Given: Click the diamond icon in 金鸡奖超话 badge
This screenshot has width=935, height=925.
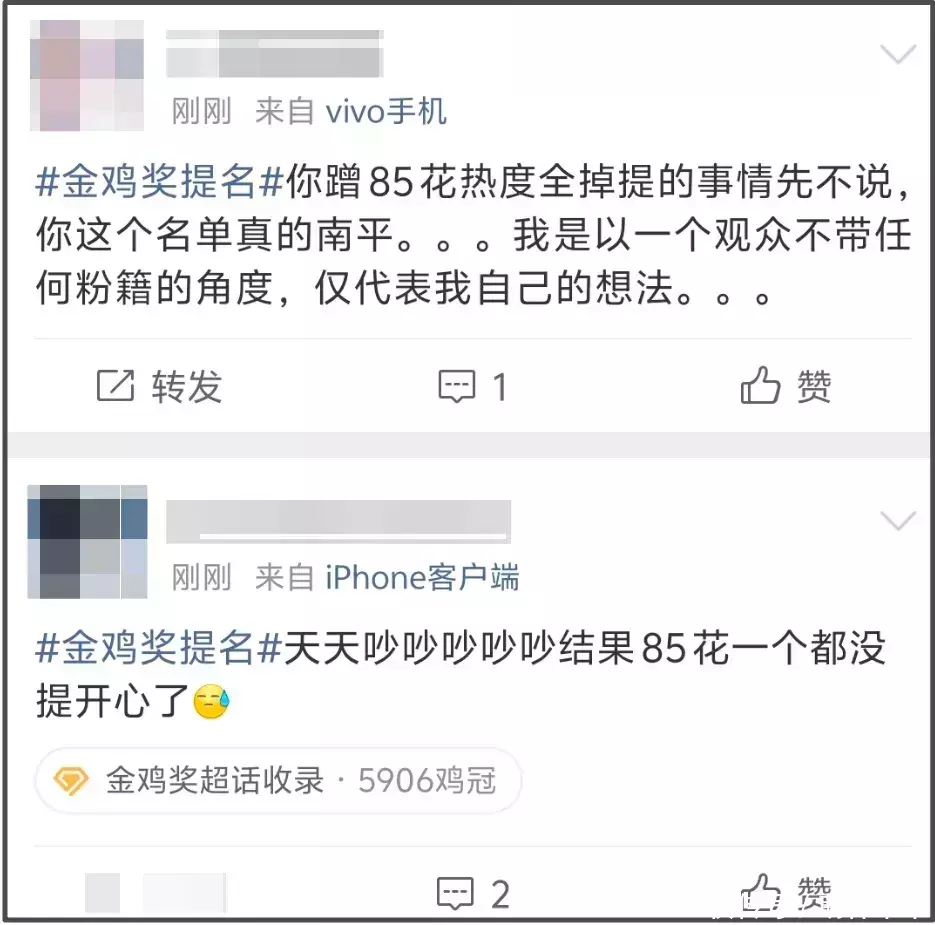Looking at the screenshot, I should coord(71,780).
